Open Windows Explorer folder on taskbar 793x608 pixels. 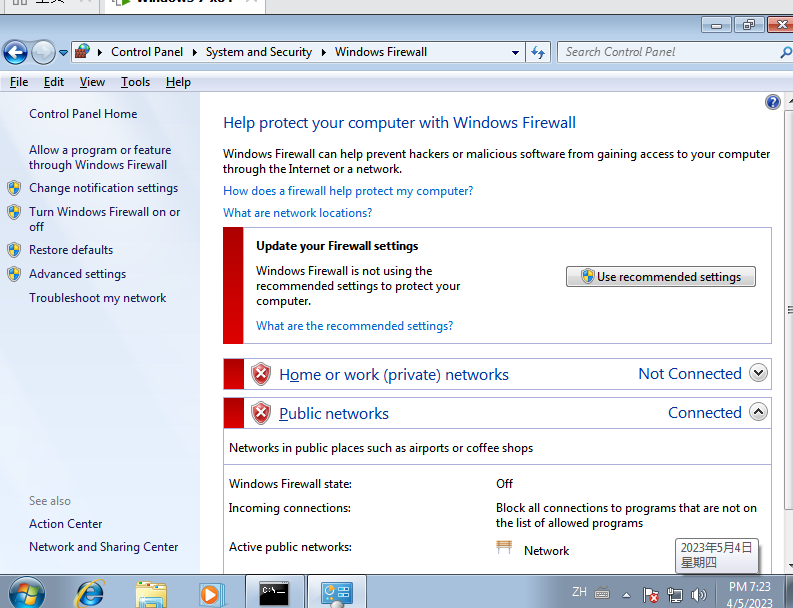point(151,593)
